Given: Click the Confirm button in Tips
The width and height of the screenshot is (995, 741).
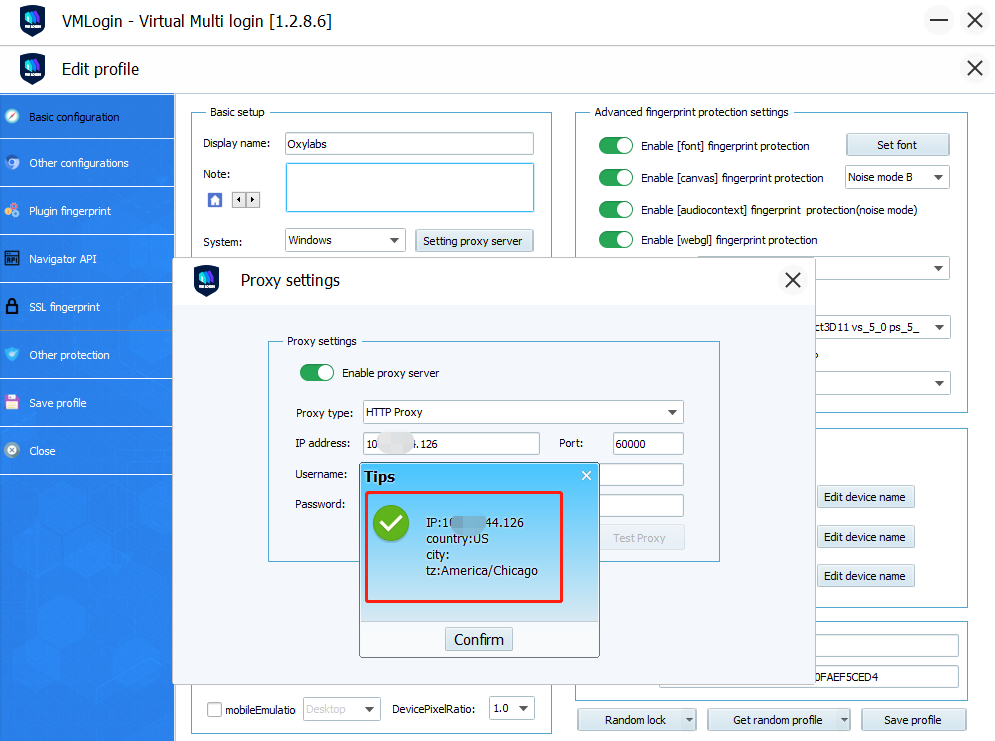Looking at the screenshot, I should point(479,639).
